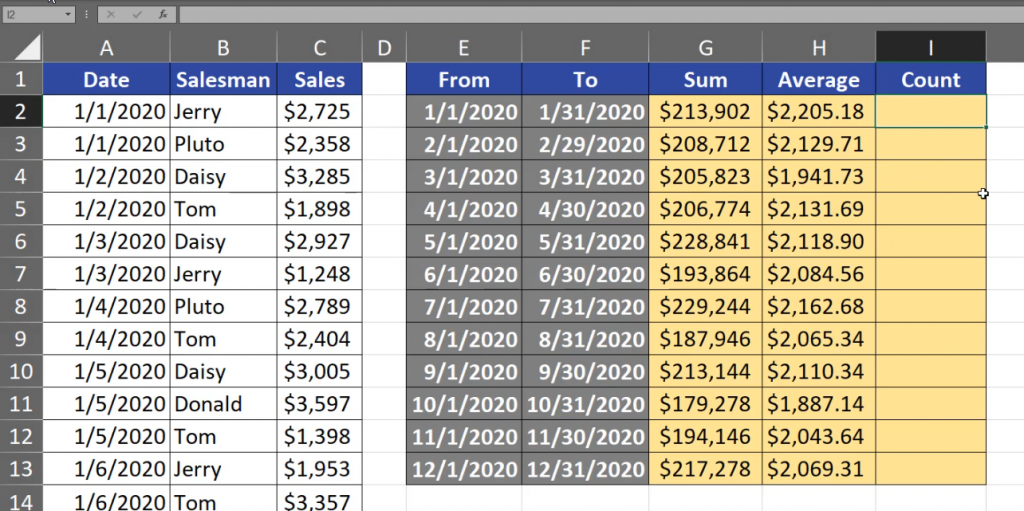Select the Count cell for 2/1/2020 row
1024x511 pixels.
(930, 144)
